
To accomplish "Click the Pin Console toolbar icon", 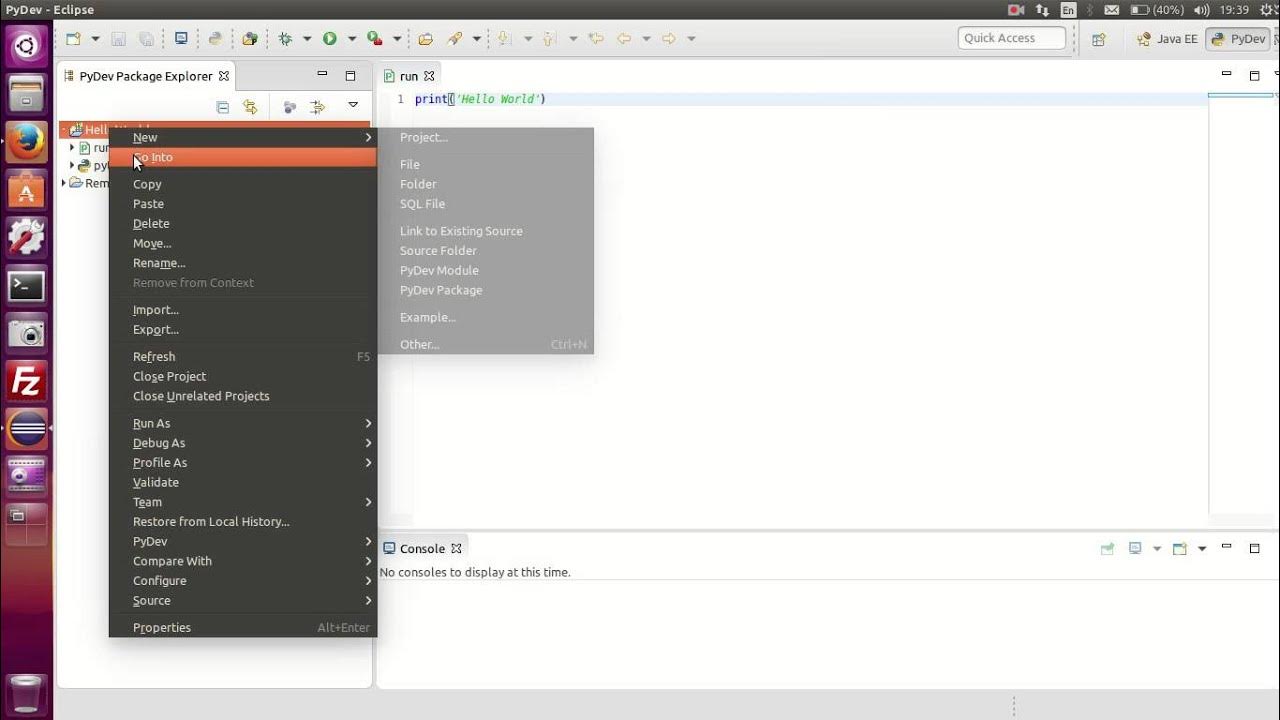I will click(x=1107, y=548).
